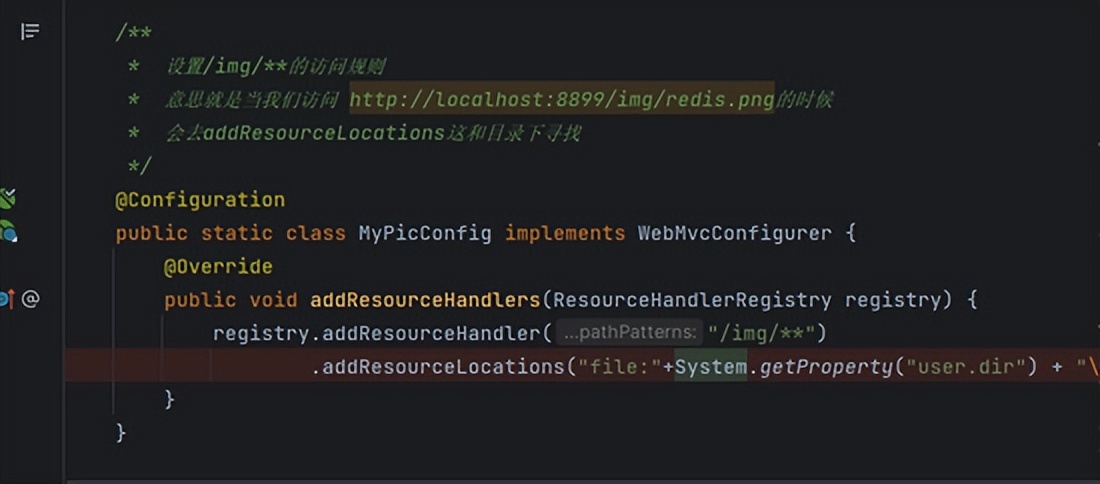
Task: Click the "file:" string literal
Action: point(619,367)
